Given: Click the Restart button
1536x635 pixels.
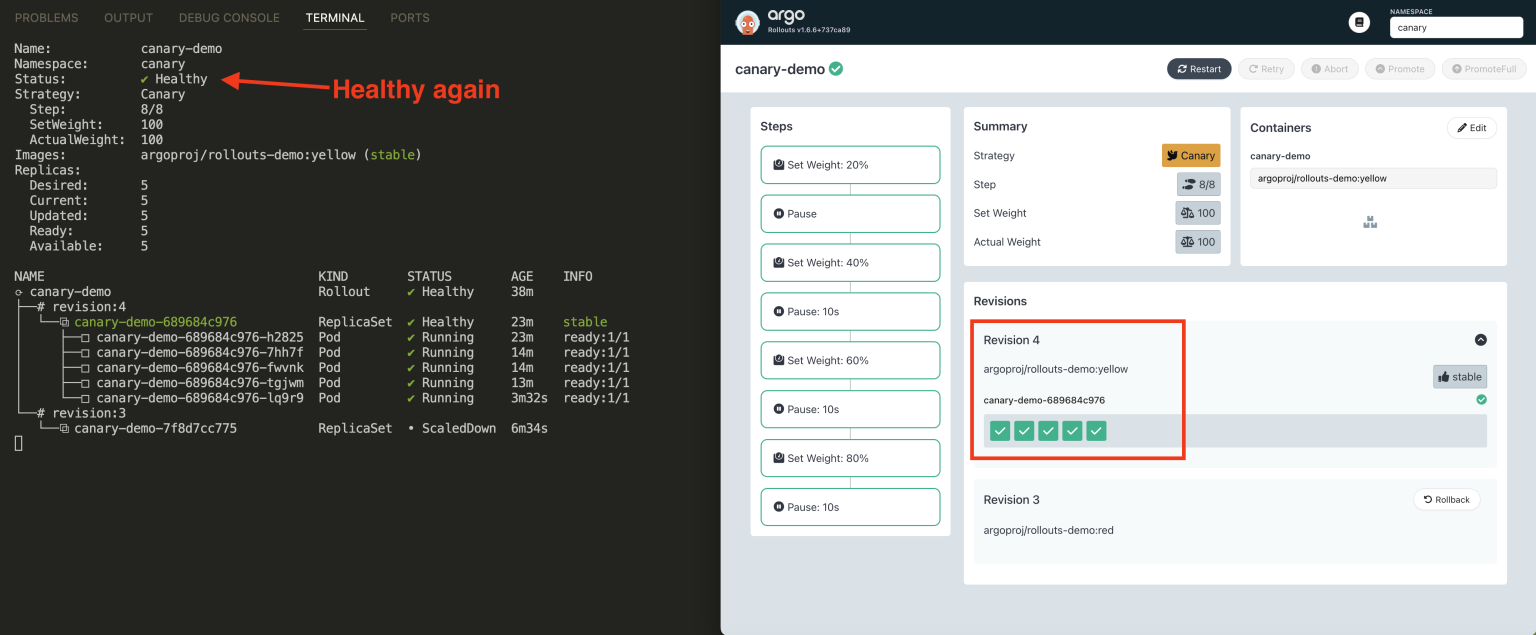Looking at the screenshot, I should (1198, 68).
